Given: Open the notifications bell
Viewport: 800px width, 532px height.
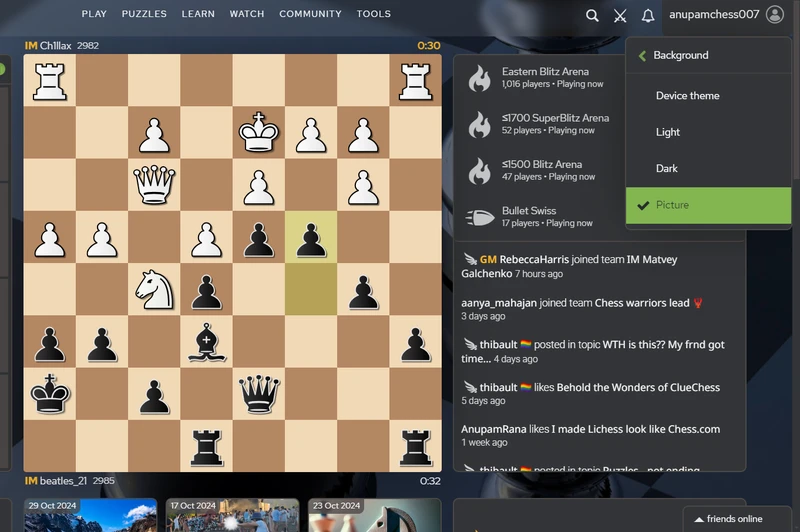Looking at the screenshot, I should click(648, 15).
